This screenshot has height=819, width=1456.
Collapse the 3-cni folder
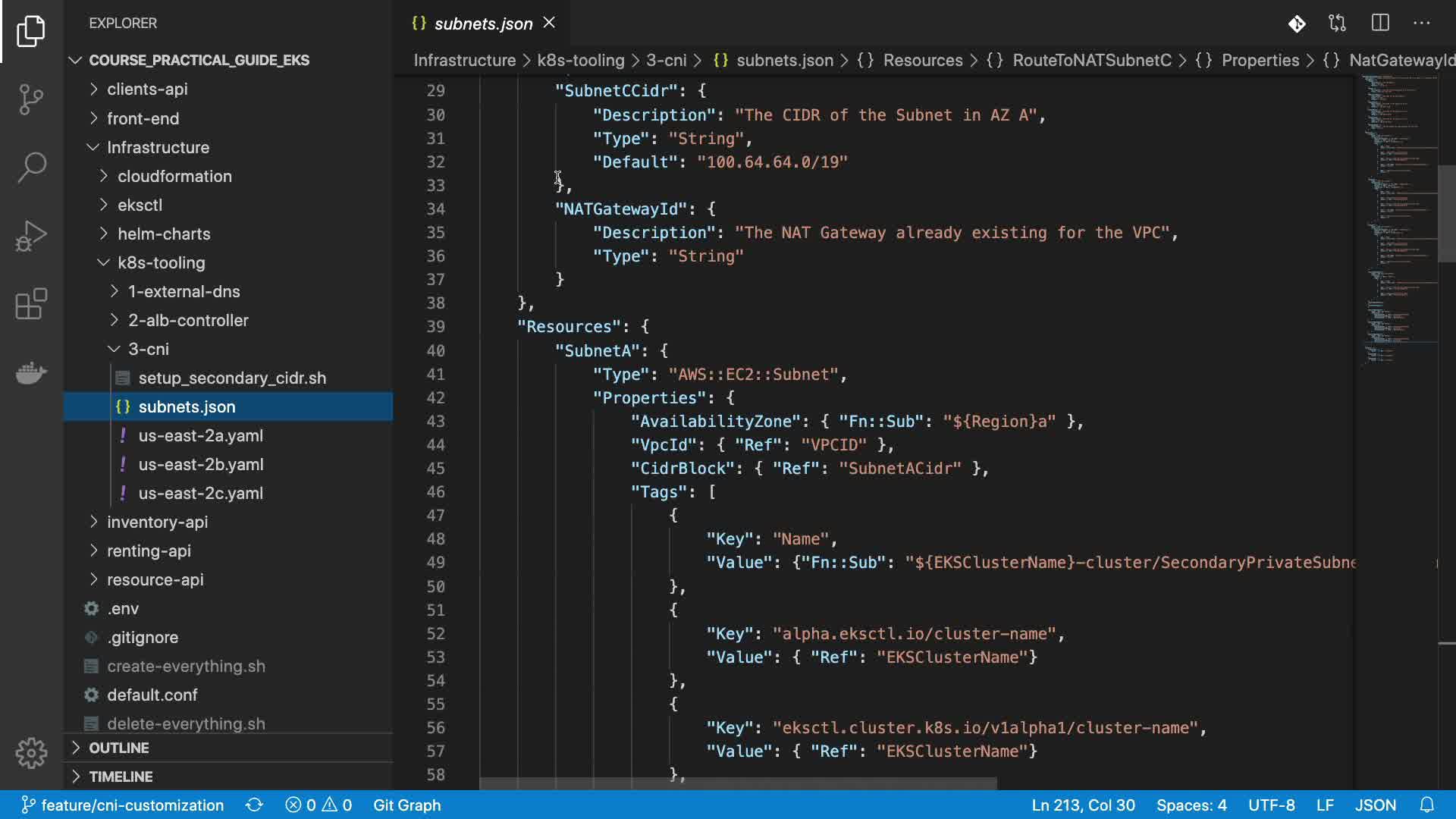[x=149, y=350]
